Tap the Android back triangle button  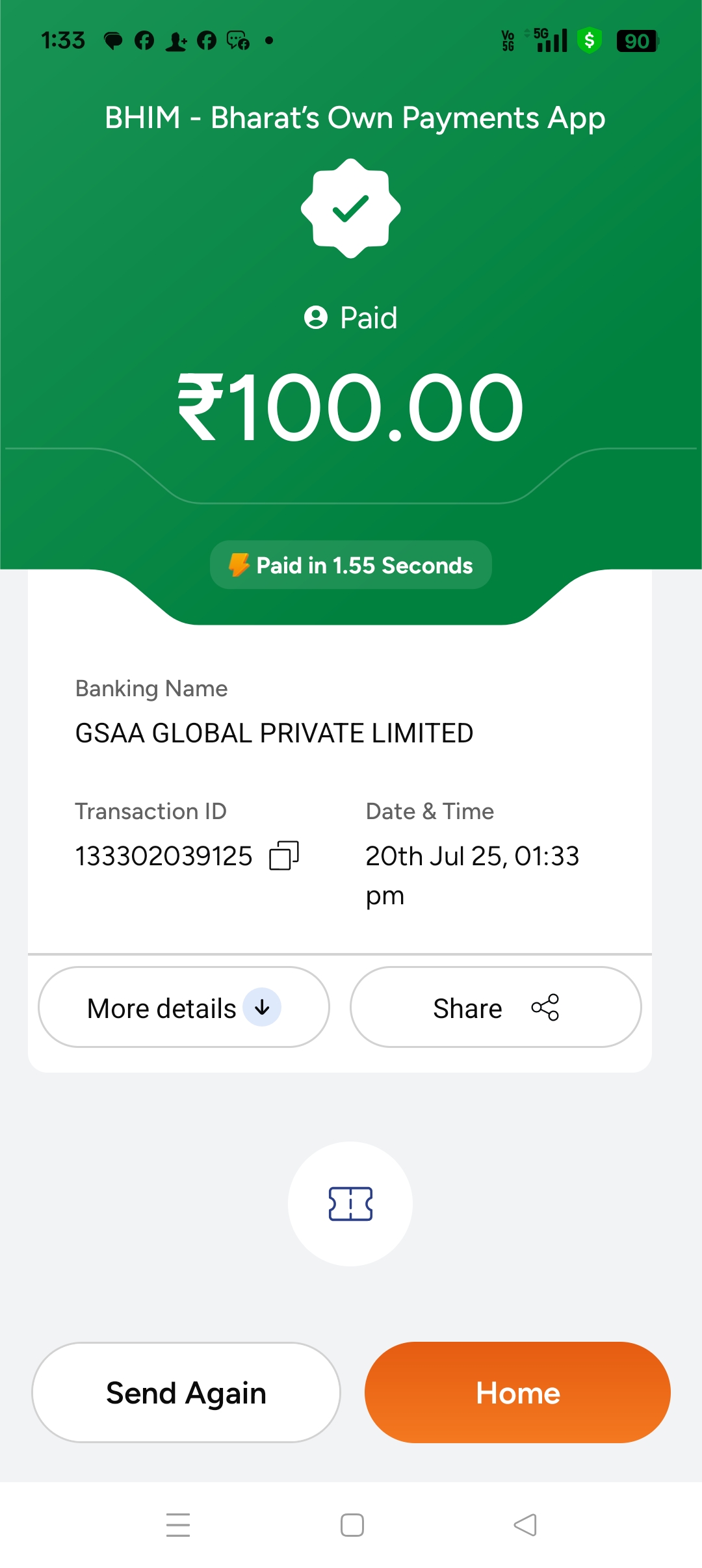[525, 1524]
